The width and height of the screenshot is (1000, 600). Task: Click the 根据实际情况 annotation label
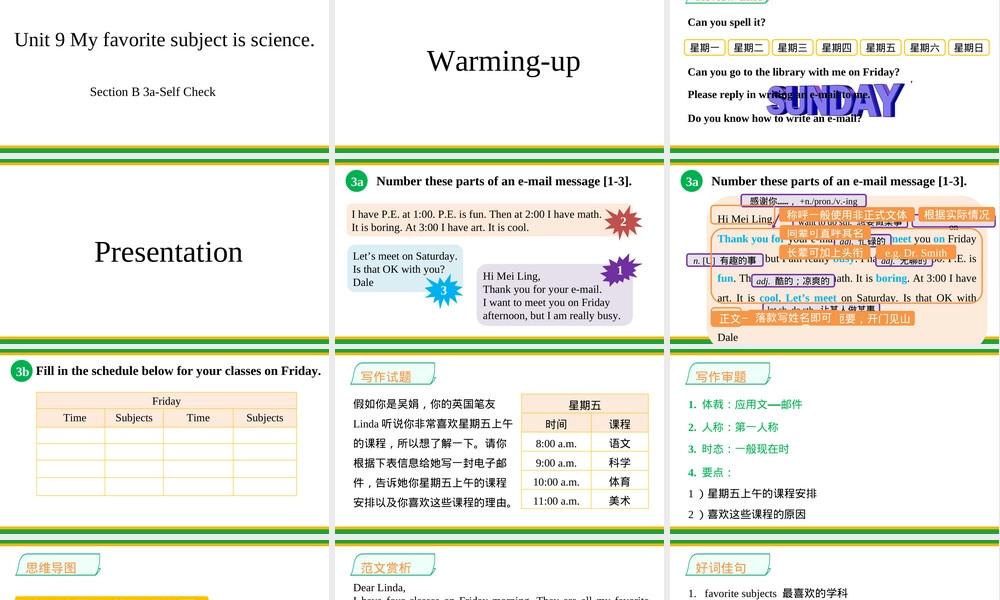(x=956, y=215)
